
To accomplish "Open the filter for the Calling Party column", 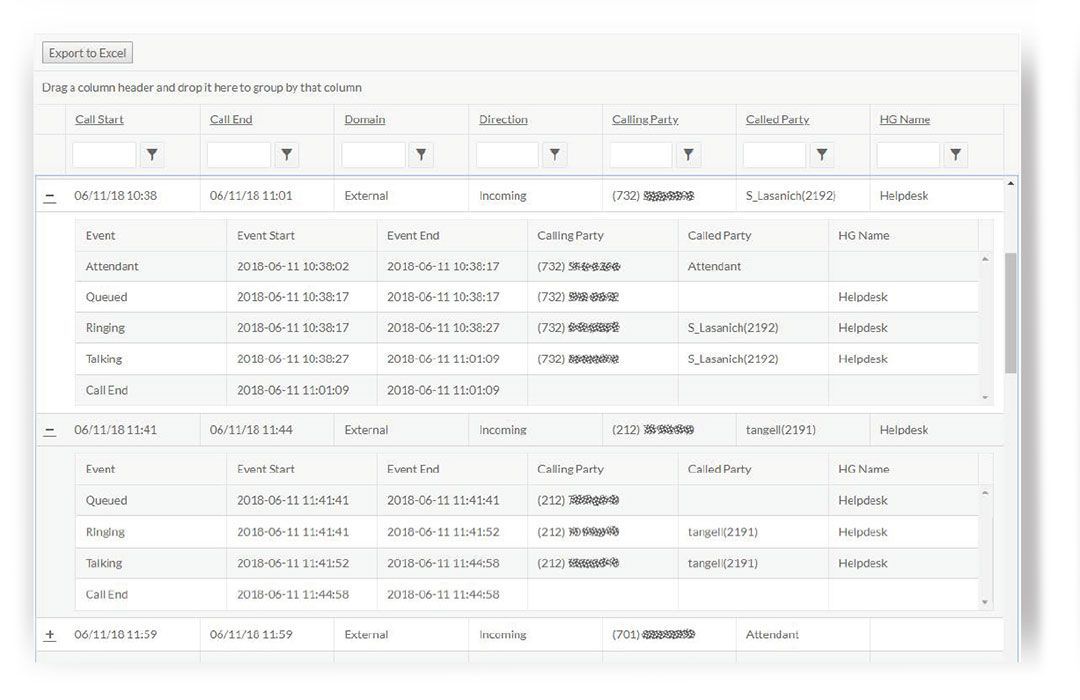I will point(688,155).
